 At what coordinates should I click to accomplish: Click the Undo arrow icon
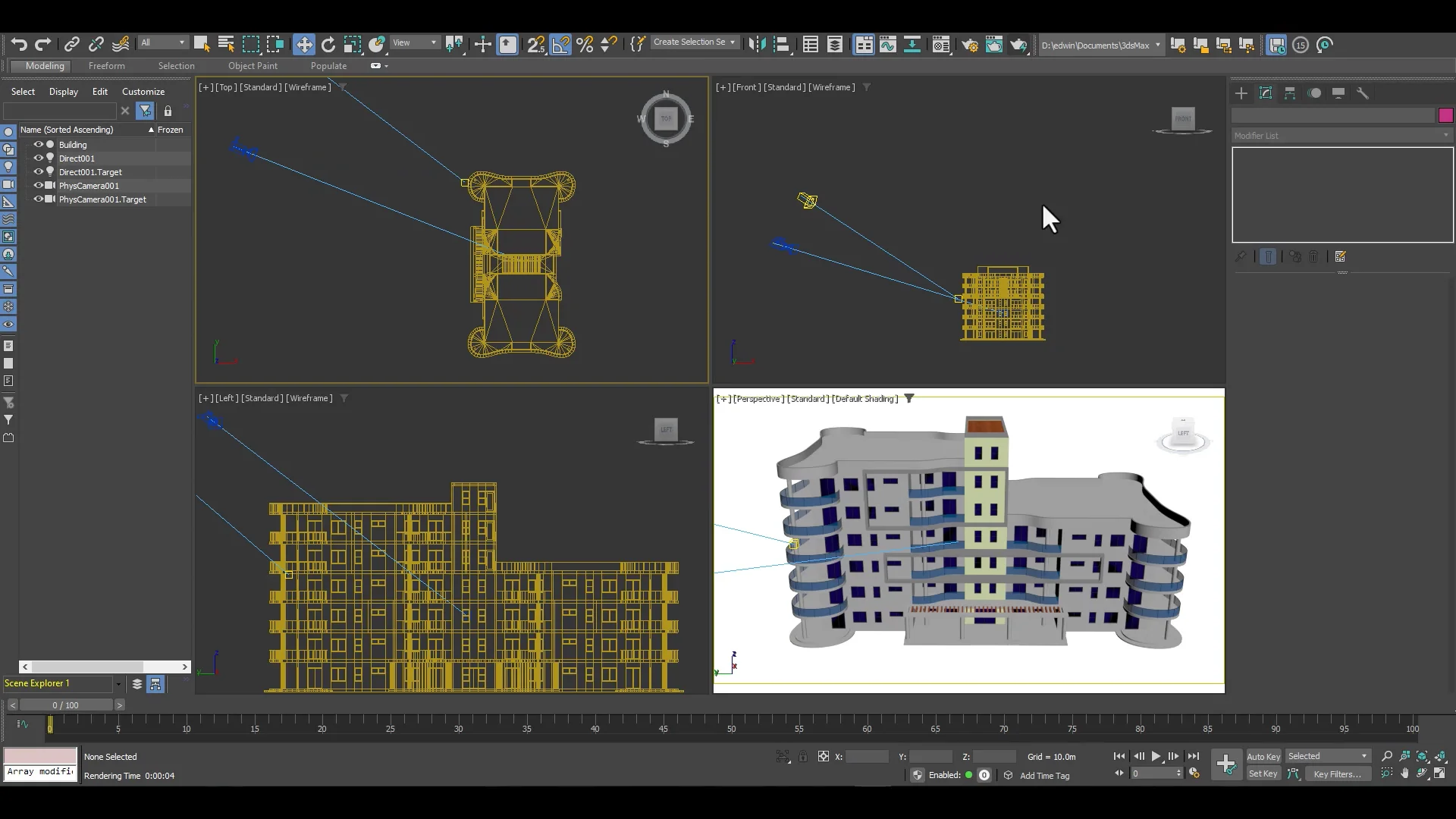[x=19, y=44]
